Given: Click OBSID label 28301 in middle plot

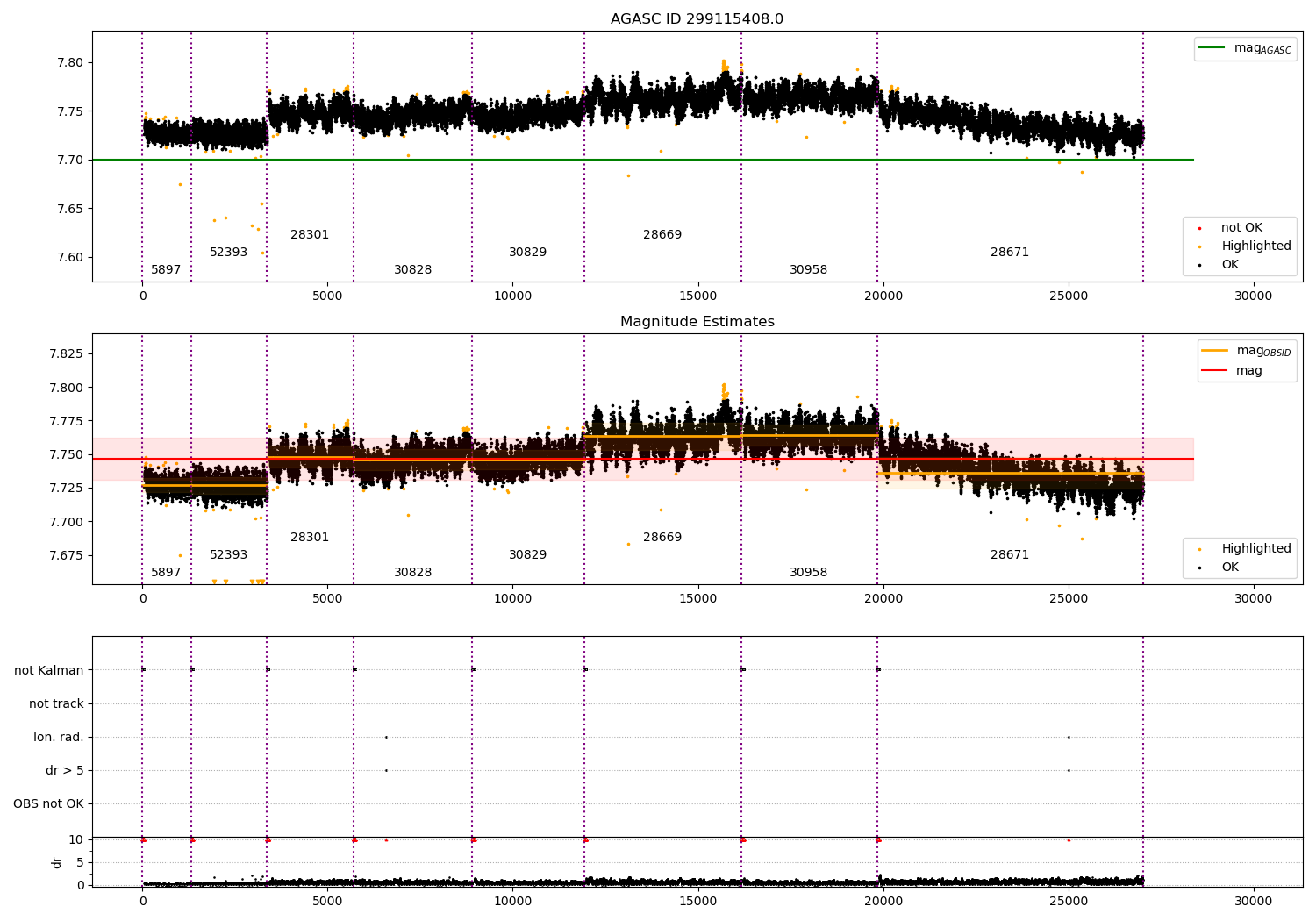Looking at the screenshot, I should click(x=310, y=538).
